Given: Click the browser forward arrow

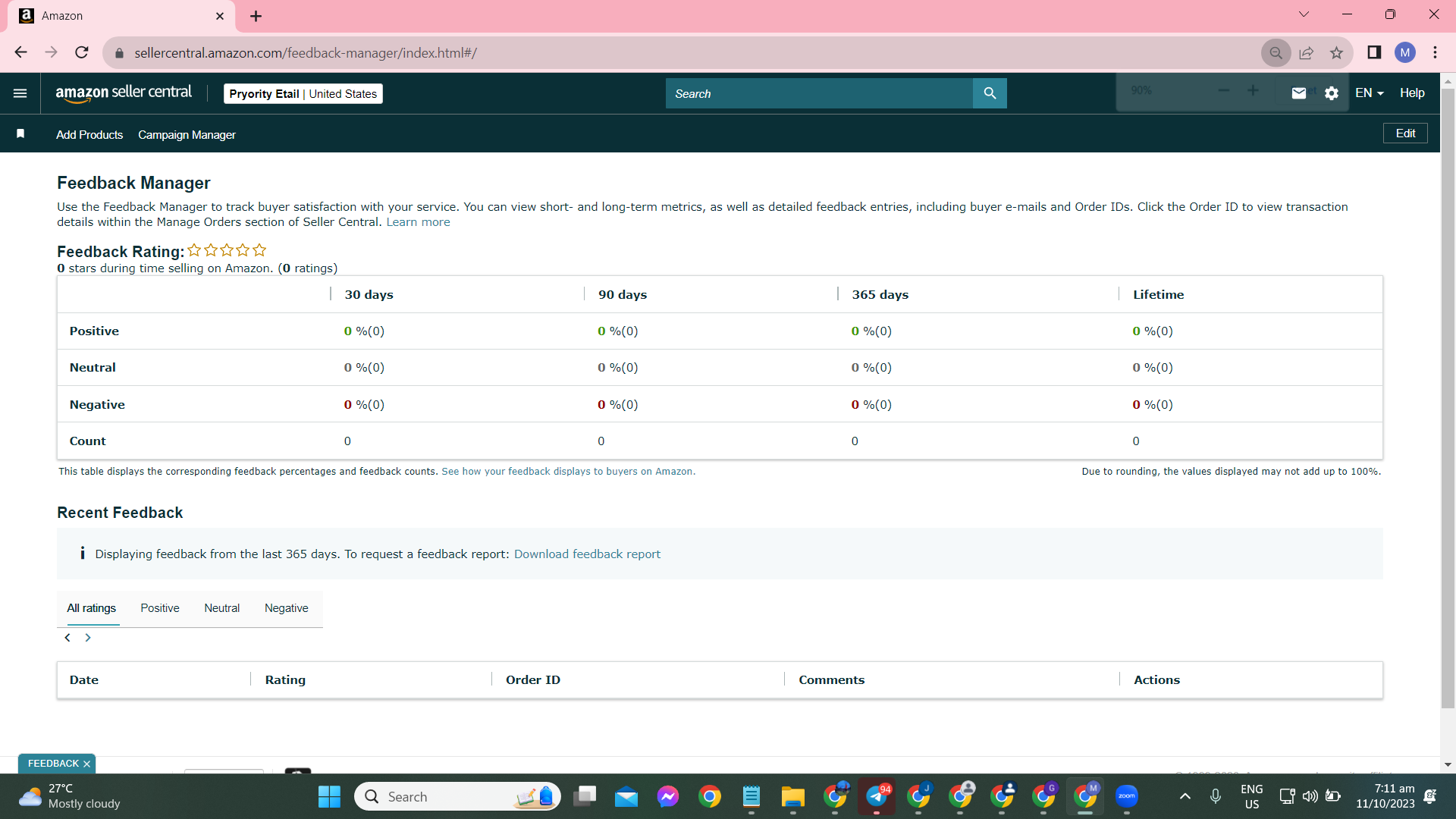Looking at the screenshot, I should (x=51, y=52).
